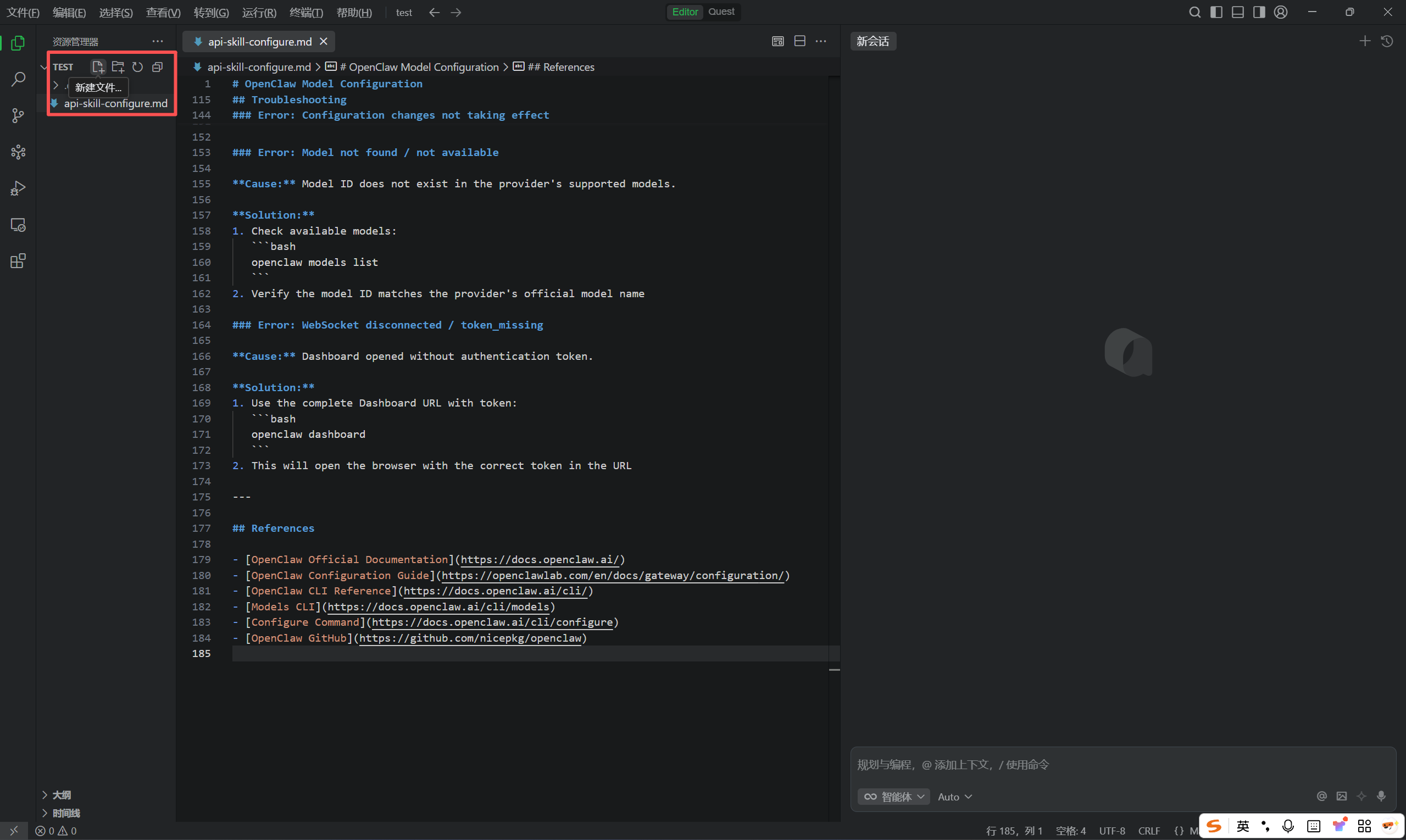Expand the 大纲 outline section
1406x840 pixels.
(61, 795)
